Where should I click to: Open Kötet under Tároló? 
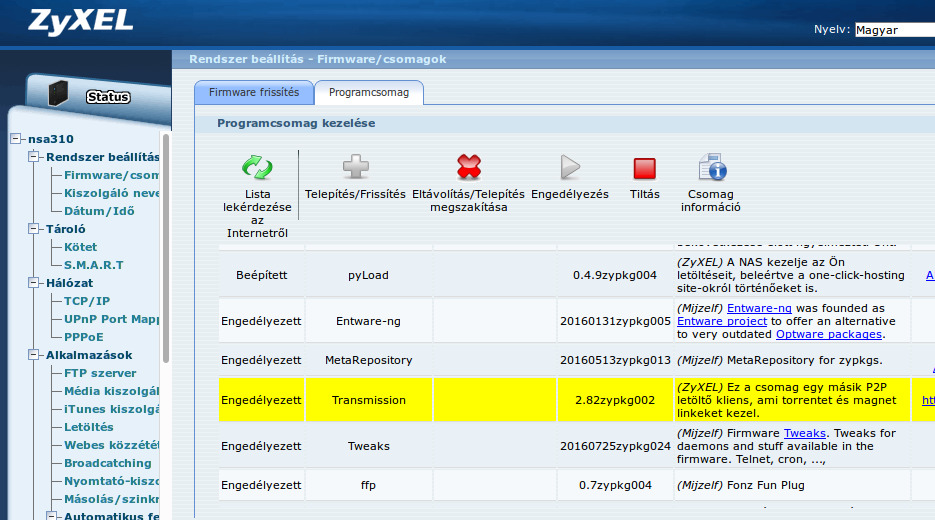pos(81,247)
